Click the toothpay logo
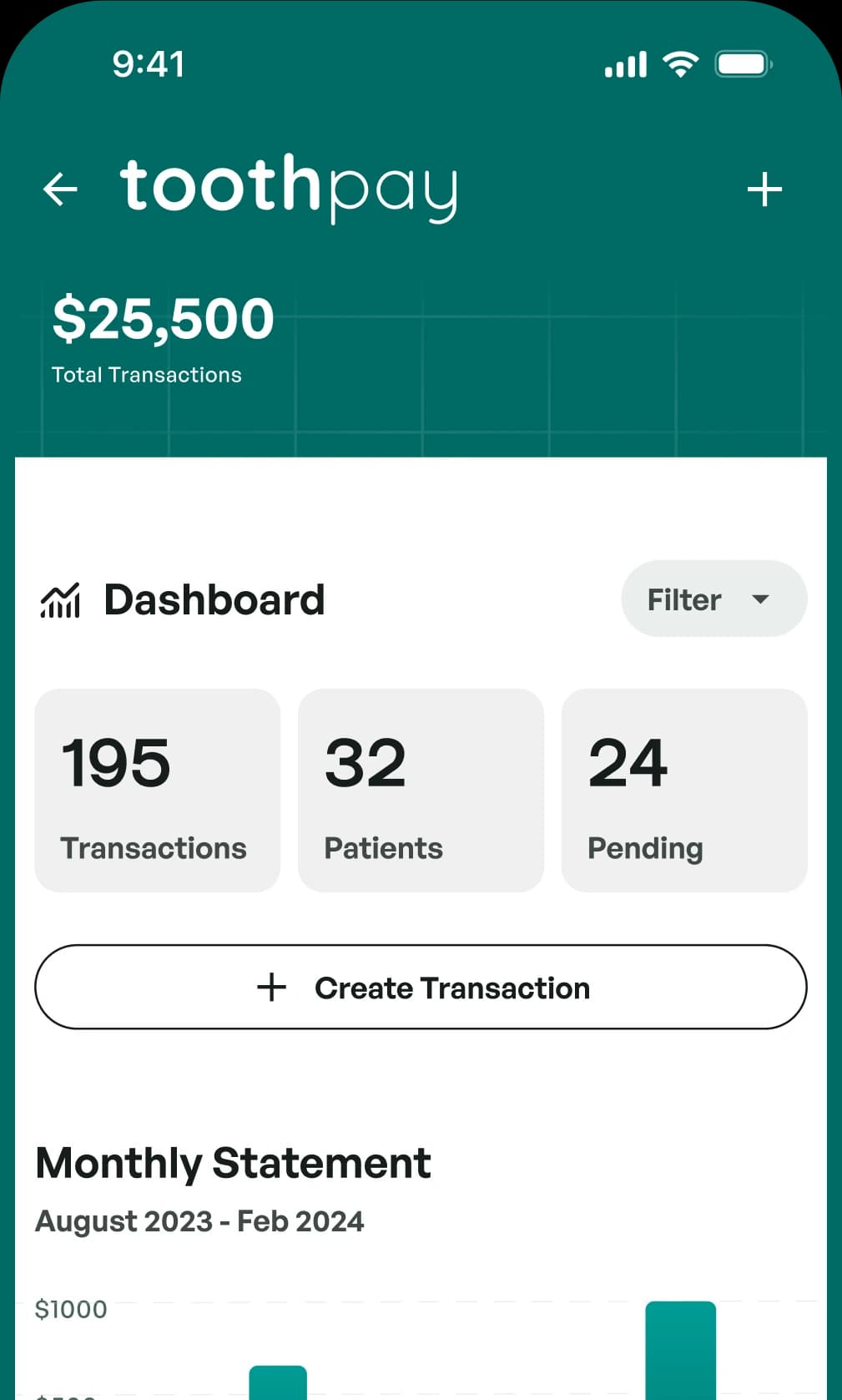This screenshot has height=1400, width=842. point(289,186)
